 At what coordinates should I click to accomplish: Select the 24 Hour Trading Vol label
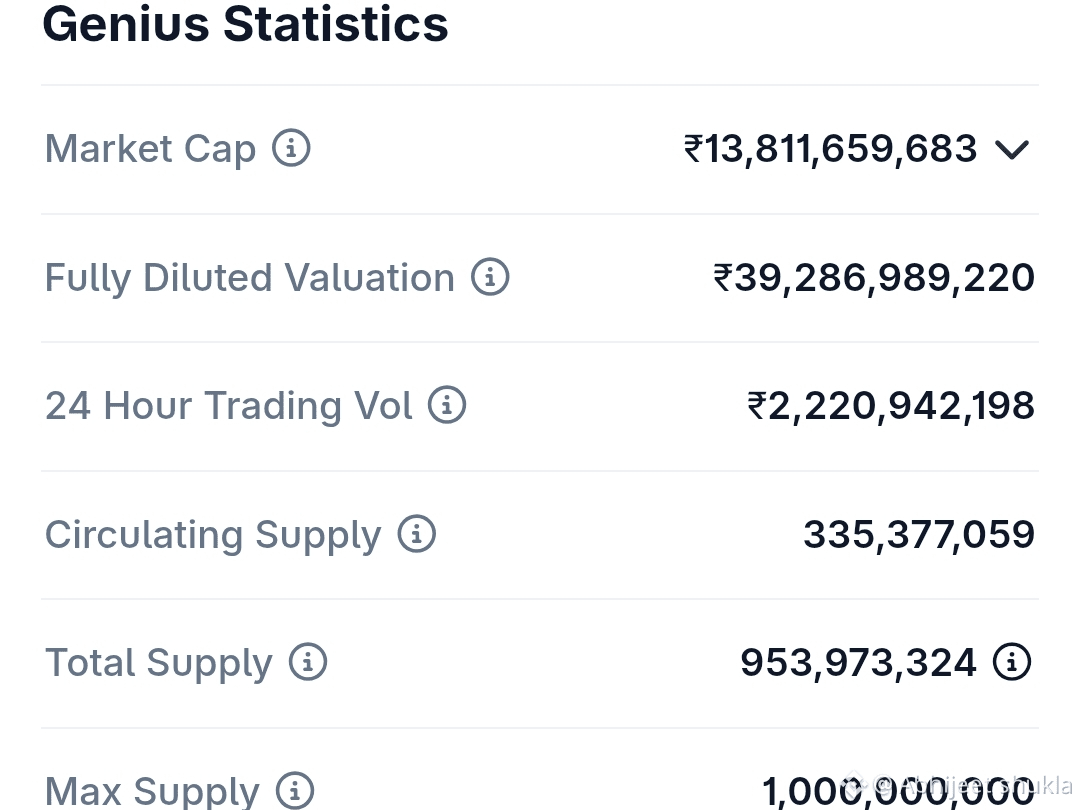[x=229, y=406]
